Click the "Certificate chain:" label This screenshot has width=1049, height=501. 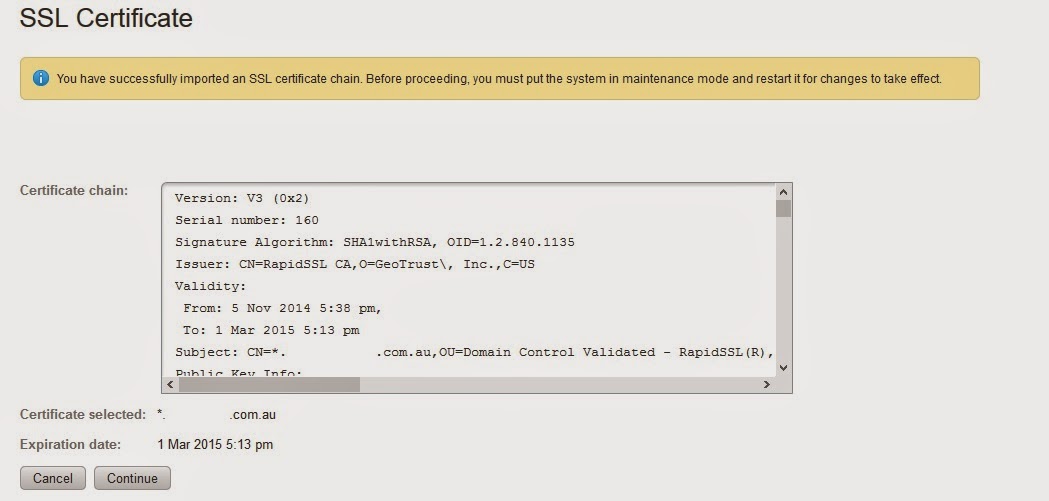click(74, 190)
